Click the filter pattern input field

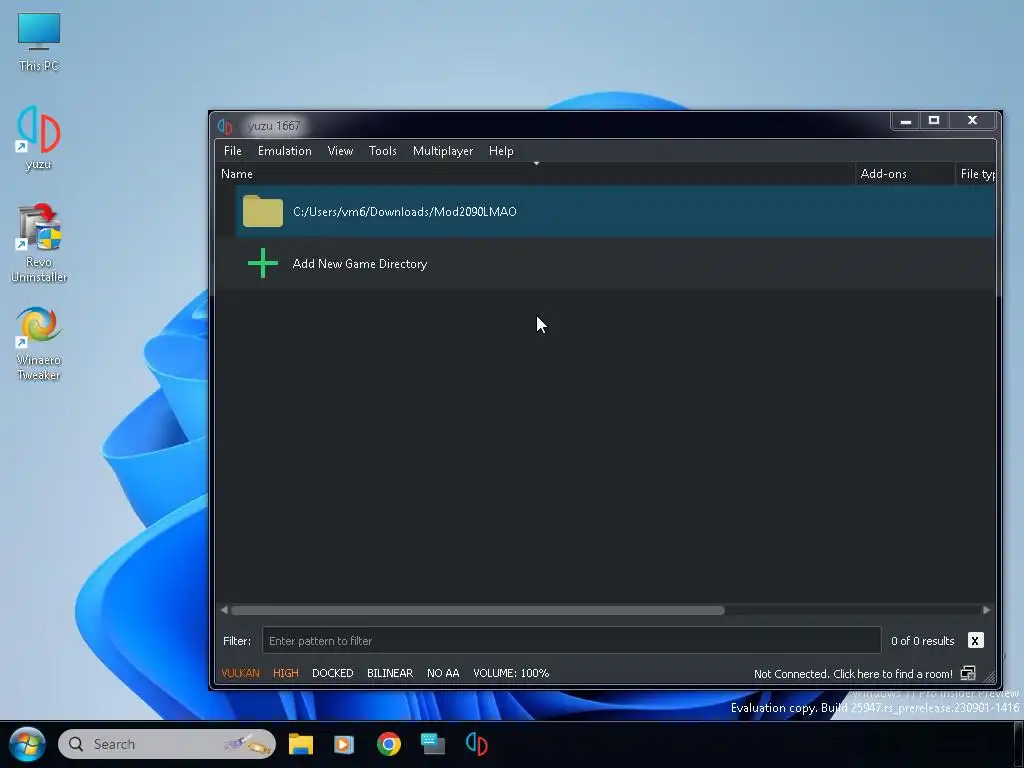[571, 641]
